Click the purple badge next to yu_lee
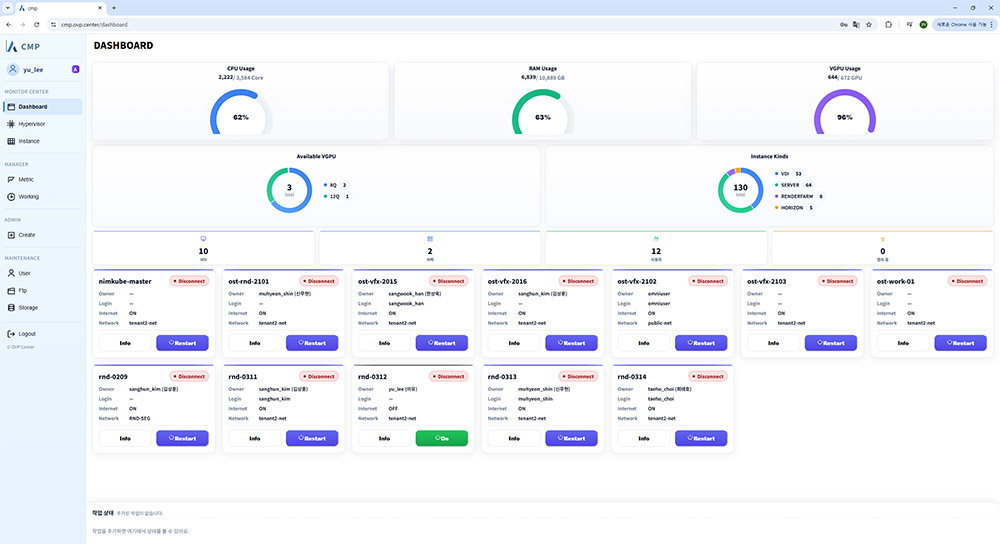 pyautogui.click(x=75, y=70)
